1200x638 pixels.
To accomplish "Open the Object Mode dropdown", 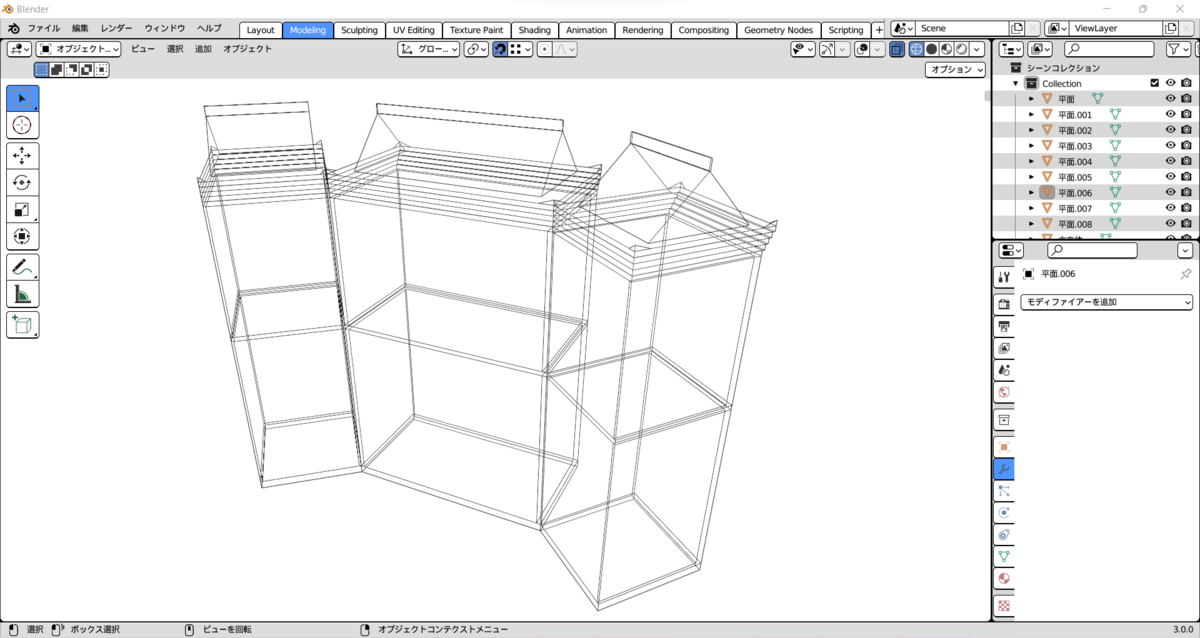I will click(79, 49).
